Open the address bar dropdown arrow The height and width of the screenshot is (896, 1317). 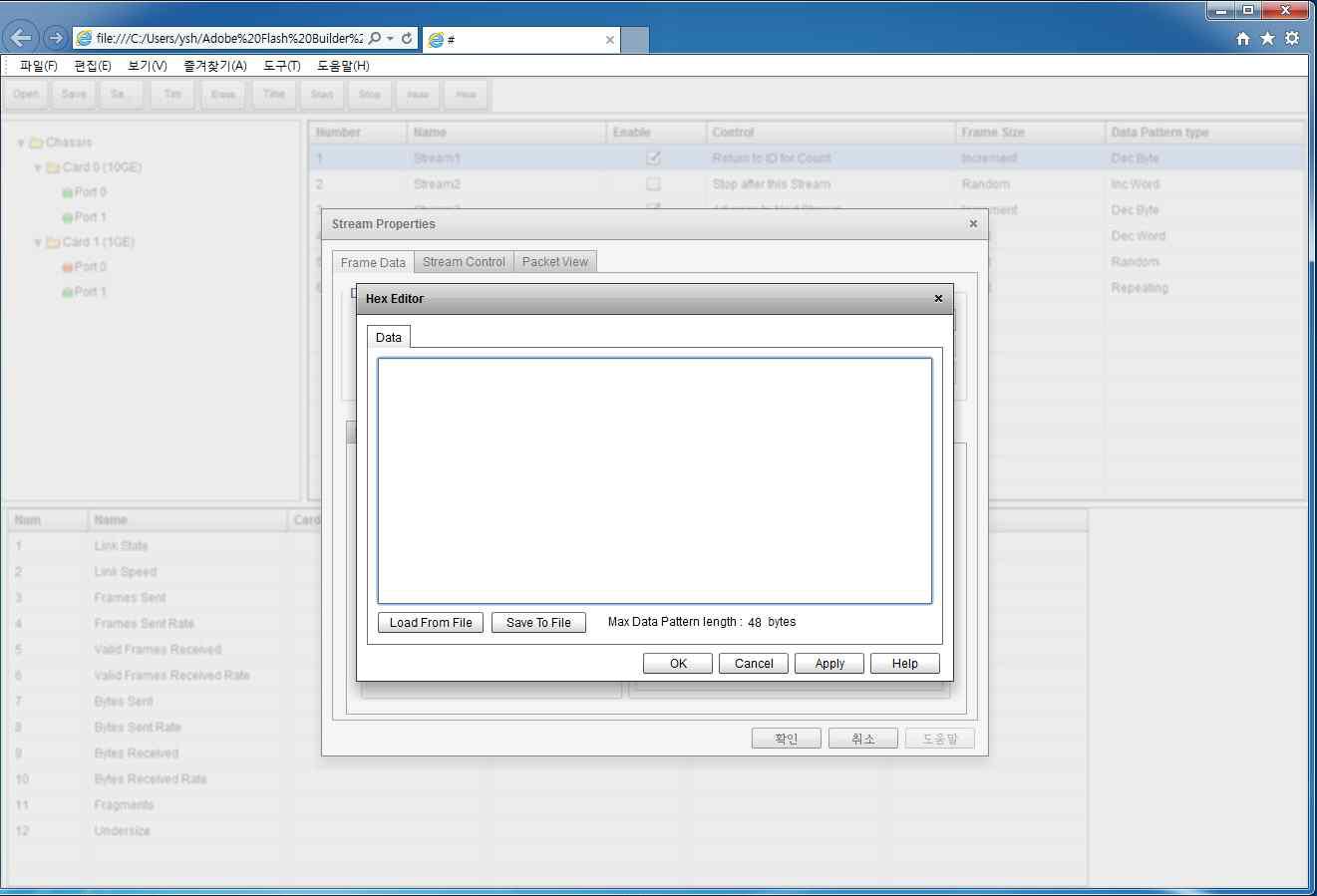tap(390, 38)
